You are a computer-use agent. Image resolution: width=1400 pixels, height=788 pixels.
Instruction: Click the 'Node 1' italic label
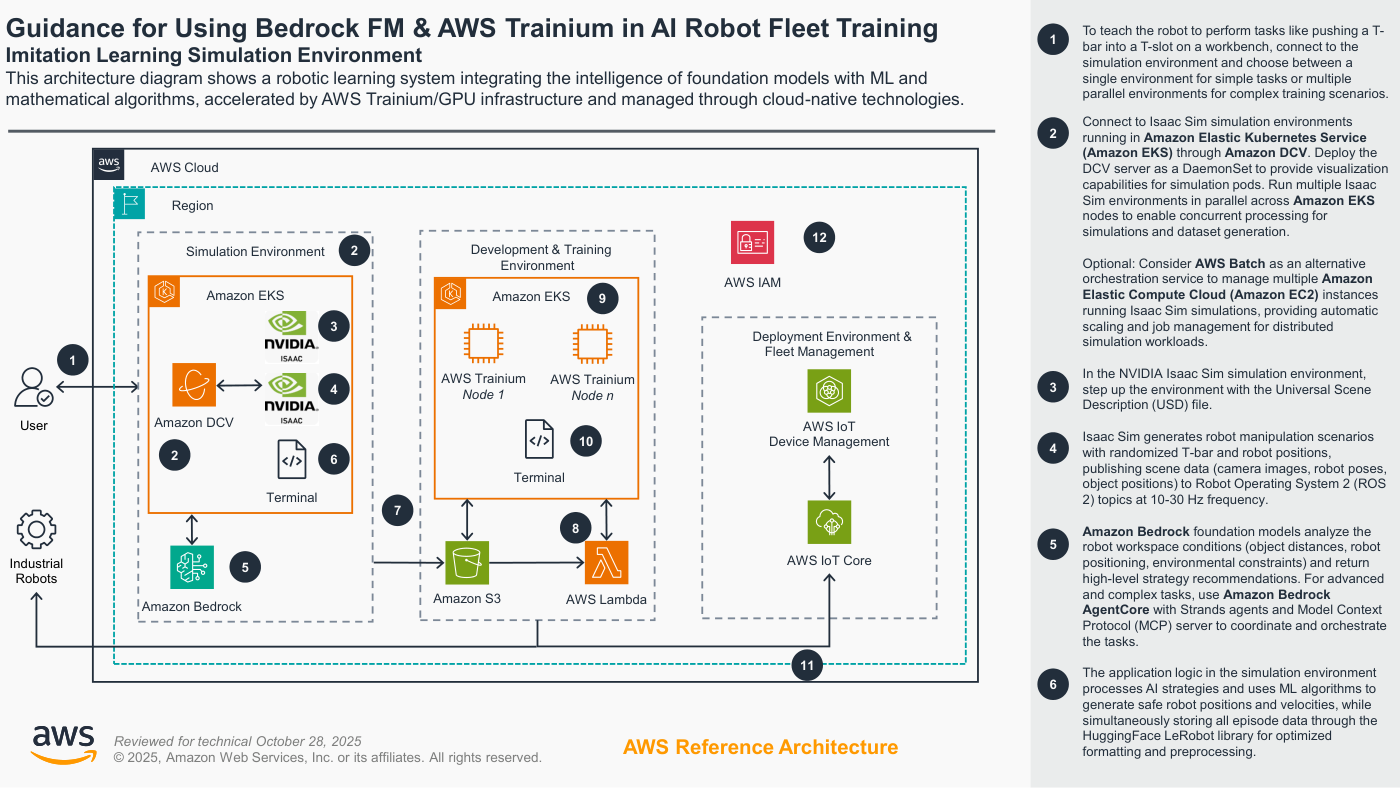click(483, 395)
